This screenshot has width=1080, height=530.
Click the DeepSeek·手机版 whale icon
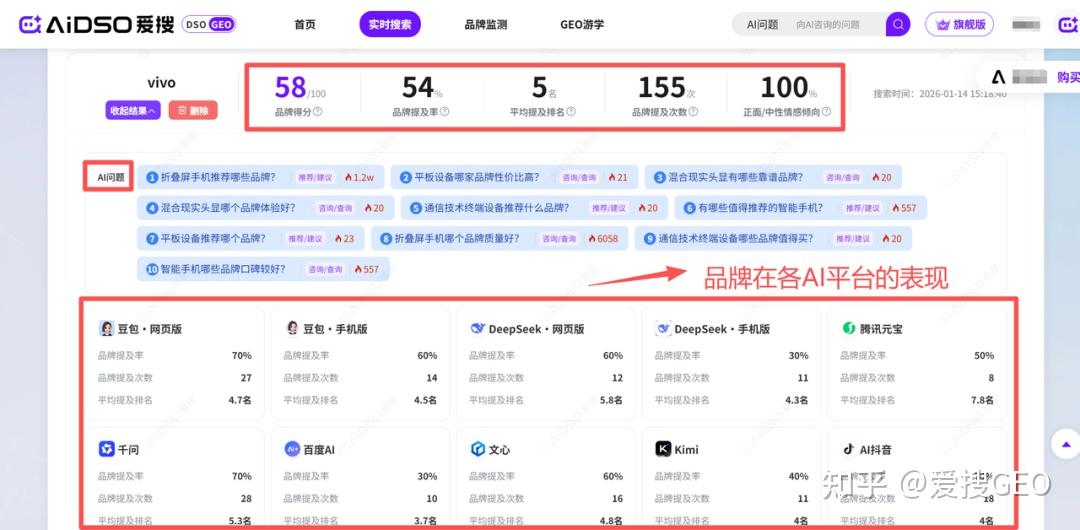click(663, 329)
